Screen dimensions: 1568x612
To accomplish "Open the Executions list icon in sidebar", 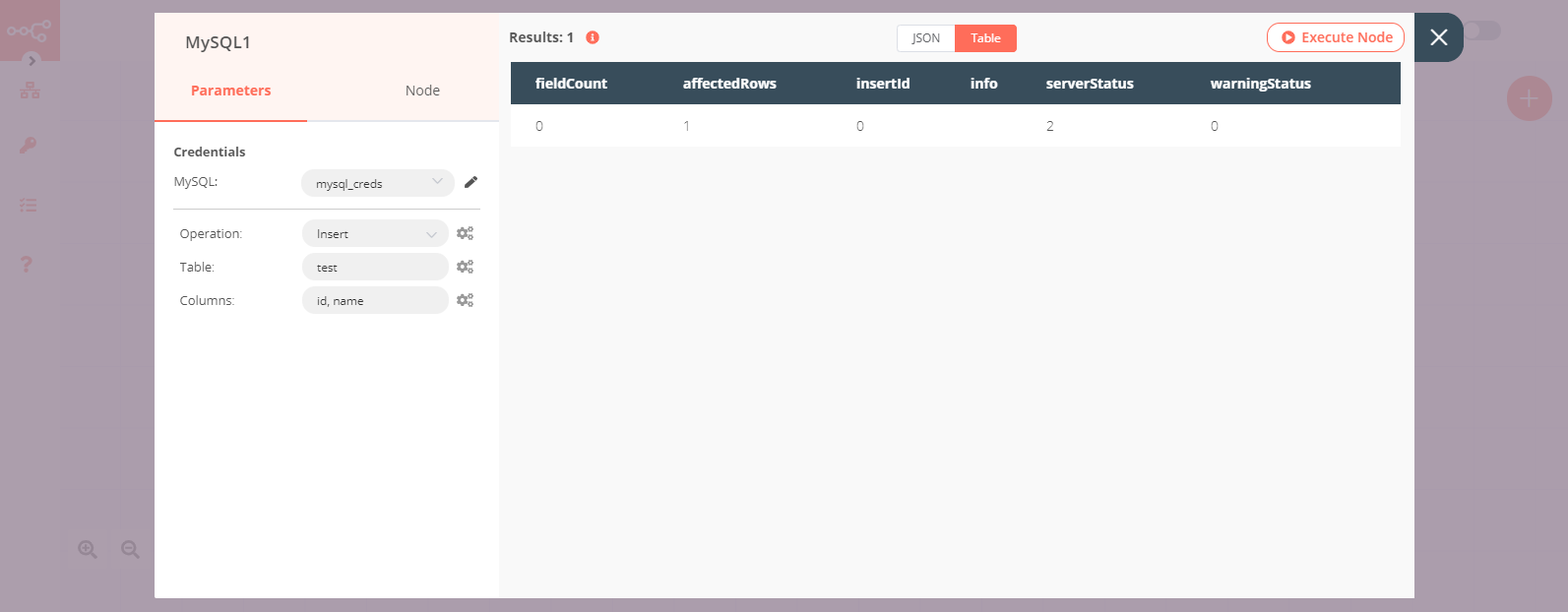I will point(29,206).
